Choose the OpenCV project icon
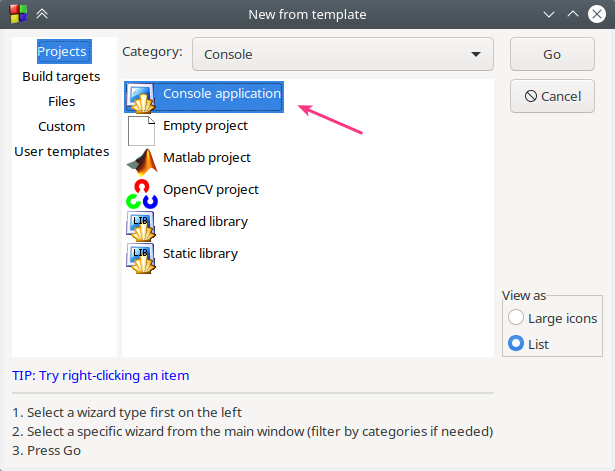This screenshot has height=471, width=615. pos(141,192)
